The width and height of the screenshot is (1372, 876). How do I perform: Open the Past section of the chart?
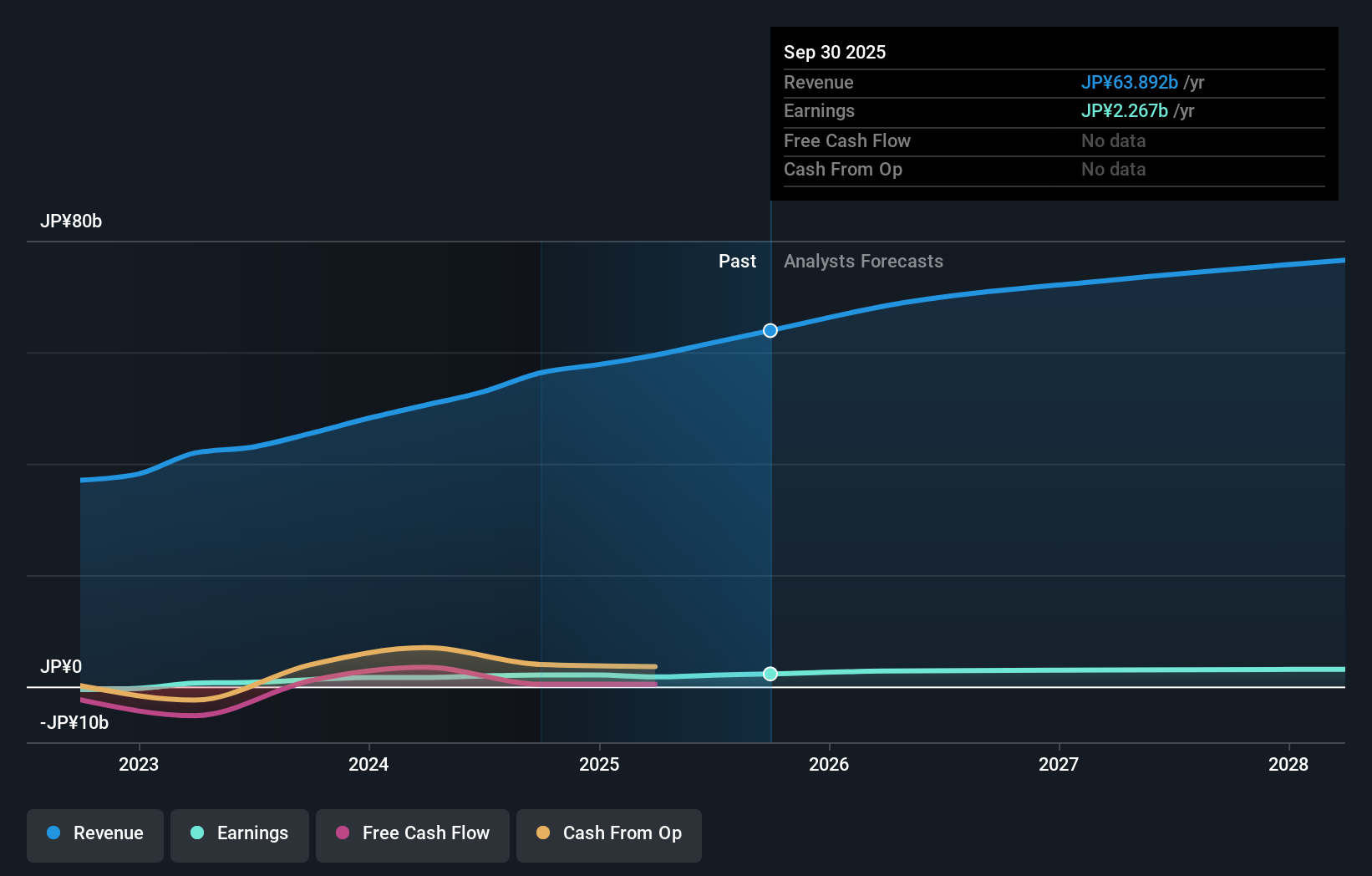click(737, 261)
